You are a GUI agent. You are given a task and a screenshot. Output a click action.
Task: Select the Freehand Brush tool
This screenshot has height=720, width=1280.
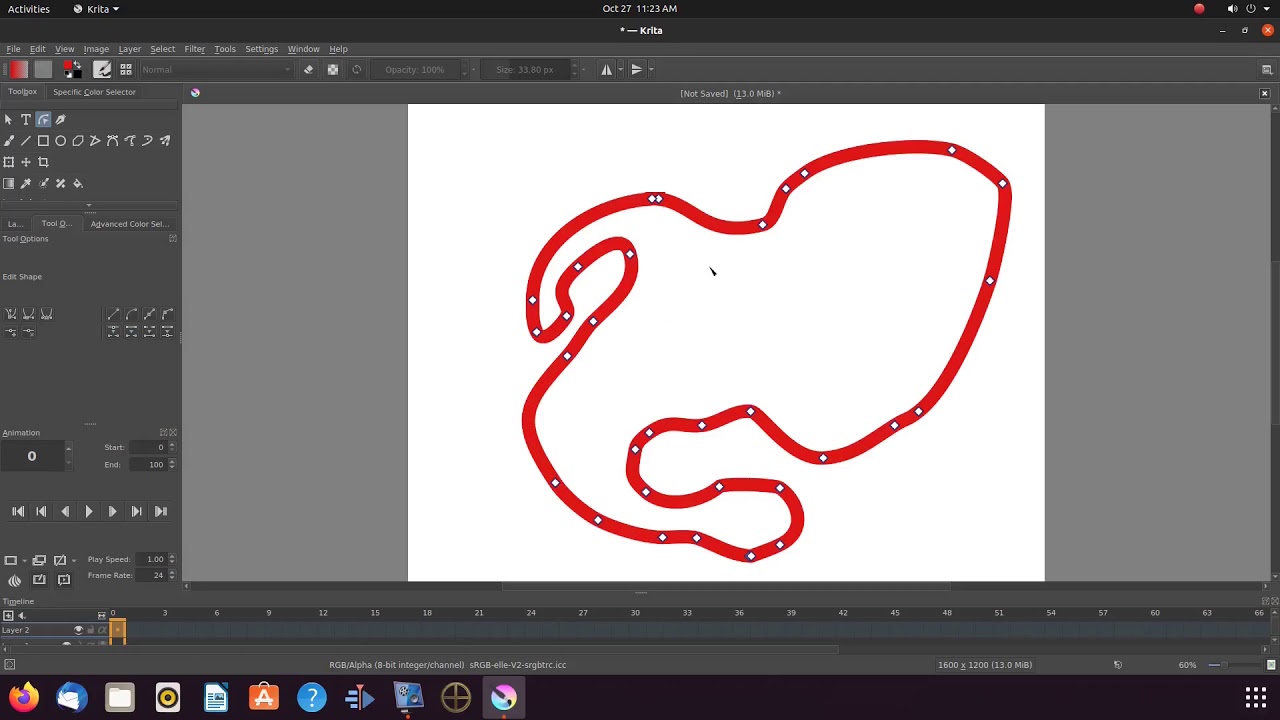(x=9, y=141)
